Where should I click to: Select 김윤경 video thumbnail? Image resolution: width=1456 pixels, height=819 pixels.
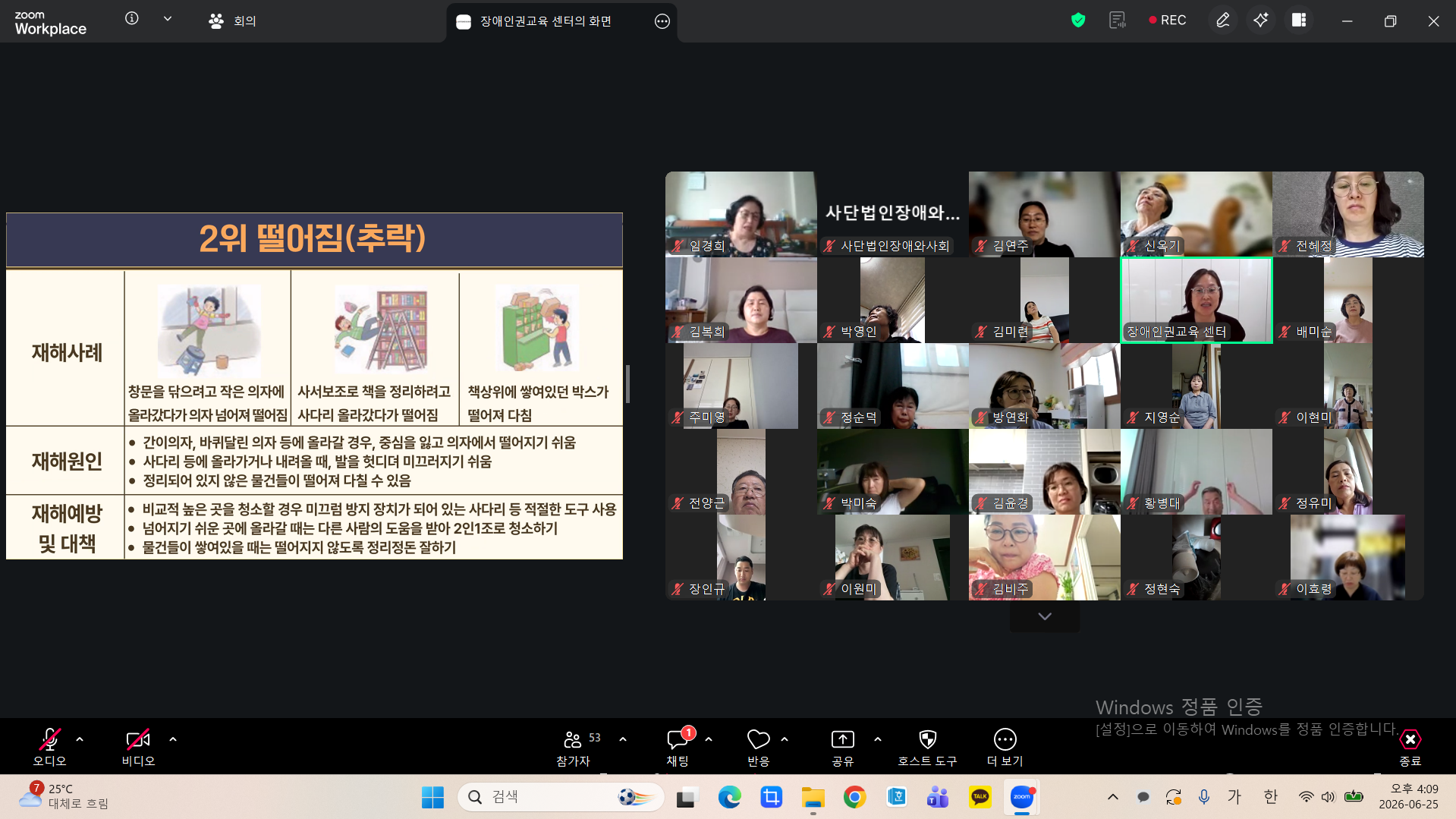pos(1045,471)
